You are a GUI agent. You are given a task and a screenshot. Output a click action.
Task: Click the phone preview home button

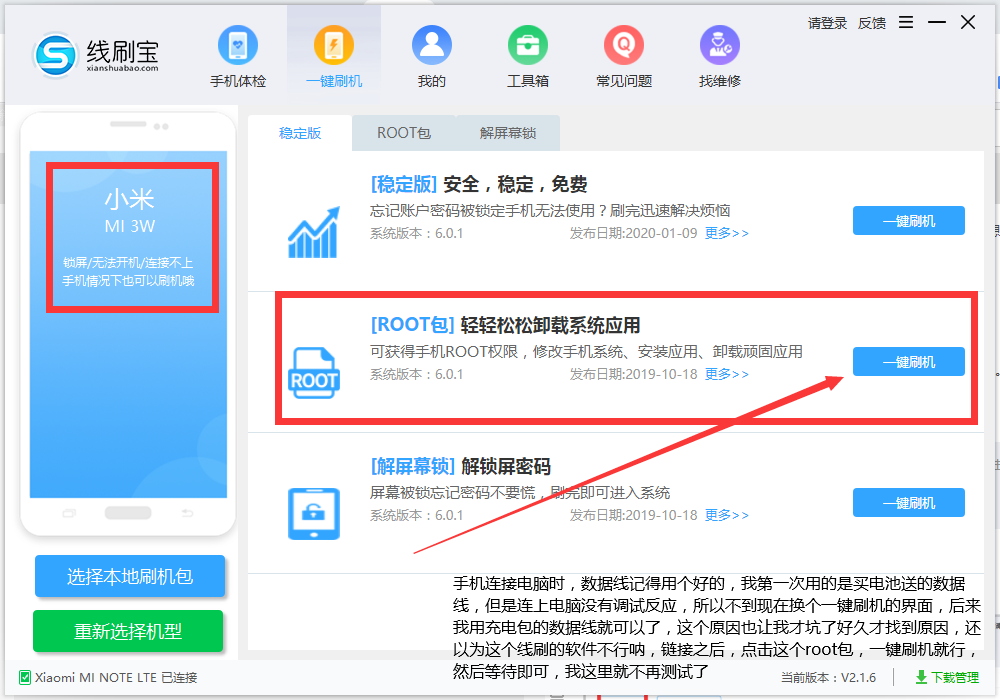128,513
